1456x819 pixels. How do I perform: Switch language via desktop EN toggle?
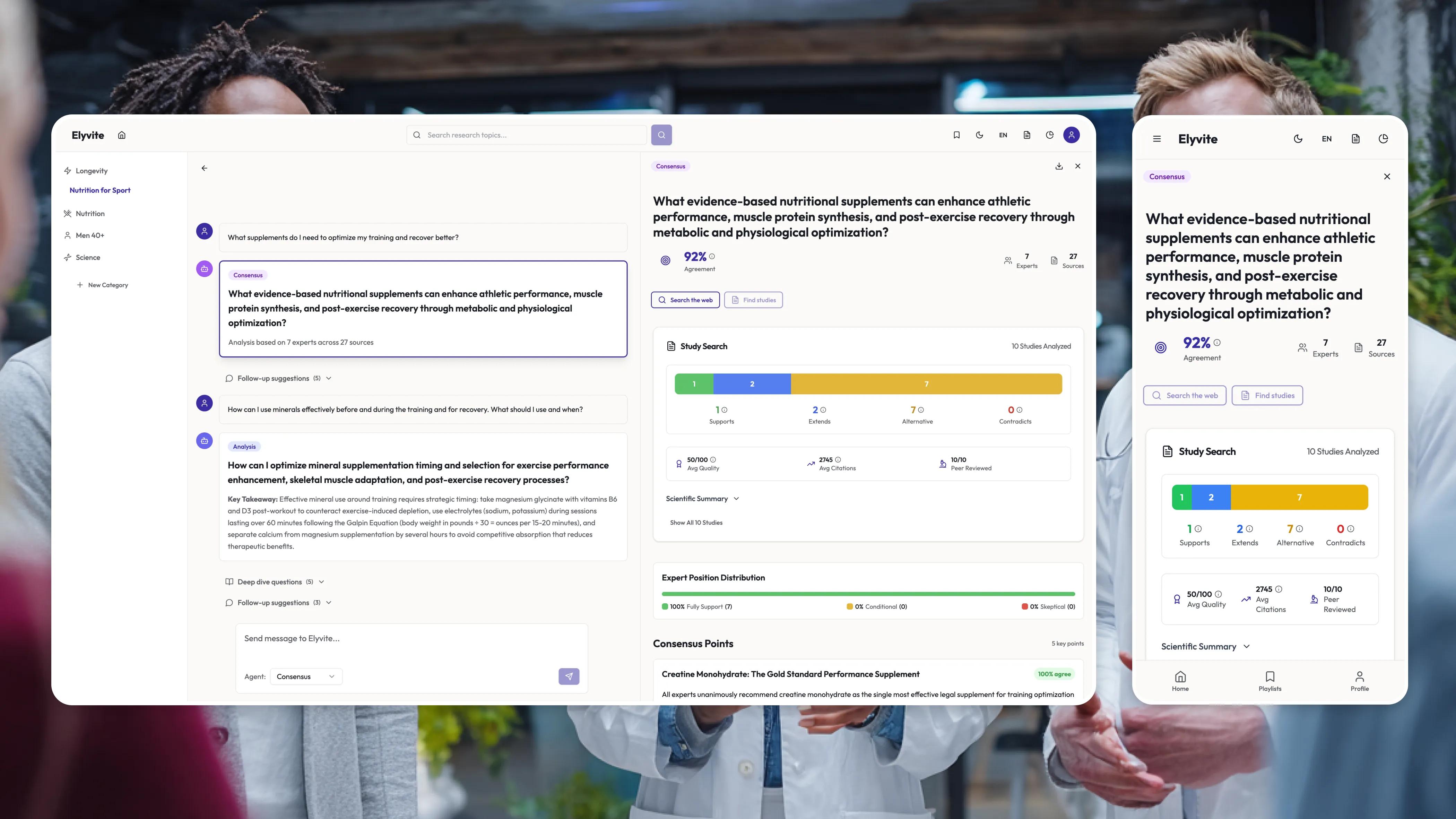(1003, 135)
